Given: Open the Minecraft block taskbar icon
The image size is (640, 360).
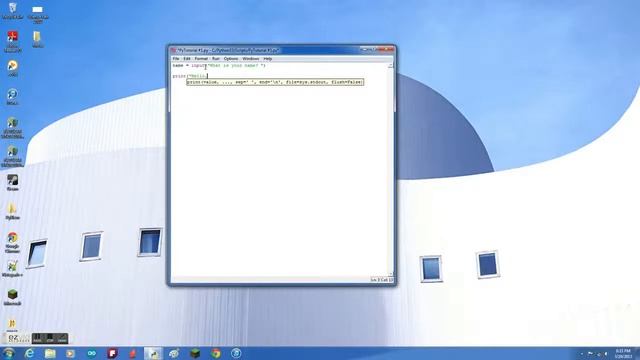Looking at the screenshot, I should (195, 353).
